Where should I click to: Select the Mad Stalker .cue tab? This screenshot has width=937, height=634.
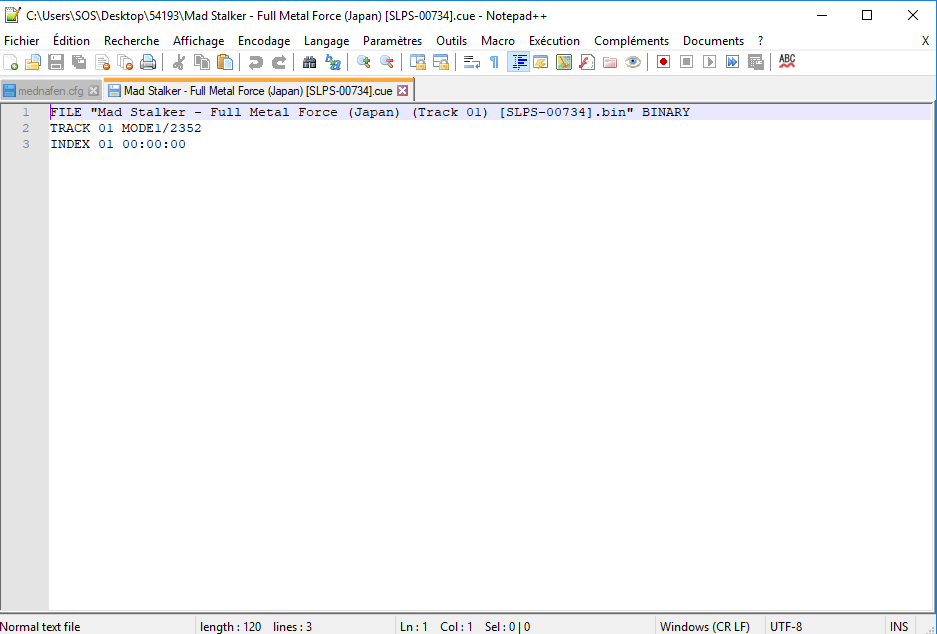pos(258,91)
